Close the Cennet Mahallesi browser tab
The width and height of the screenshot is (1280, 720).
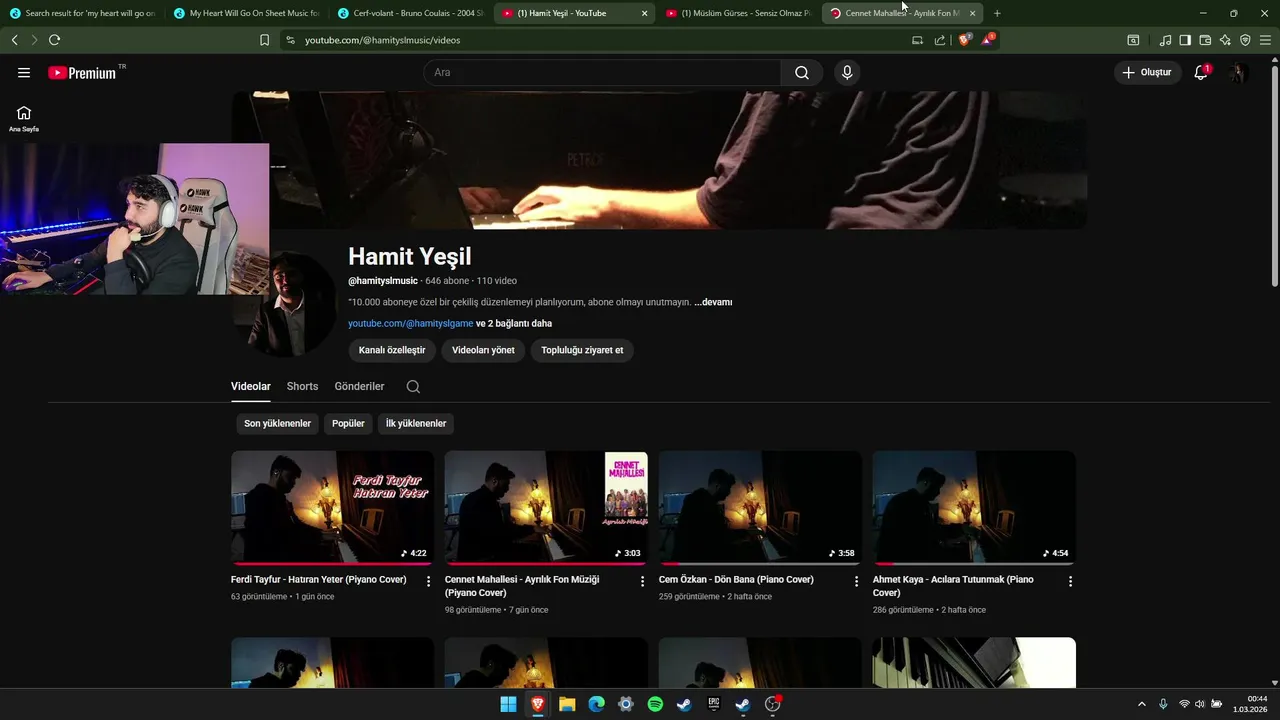pos(972,13)
